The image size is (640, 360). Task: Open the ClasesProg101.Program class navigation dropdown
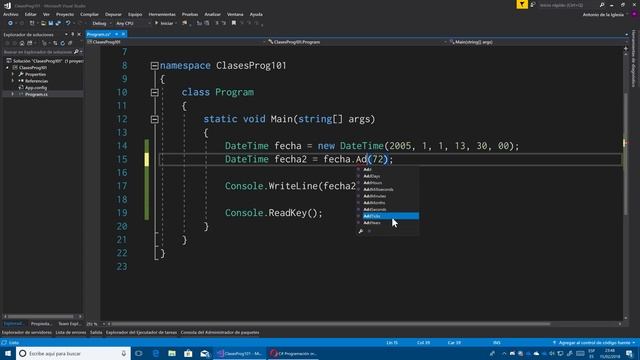[x=357, y=42]
